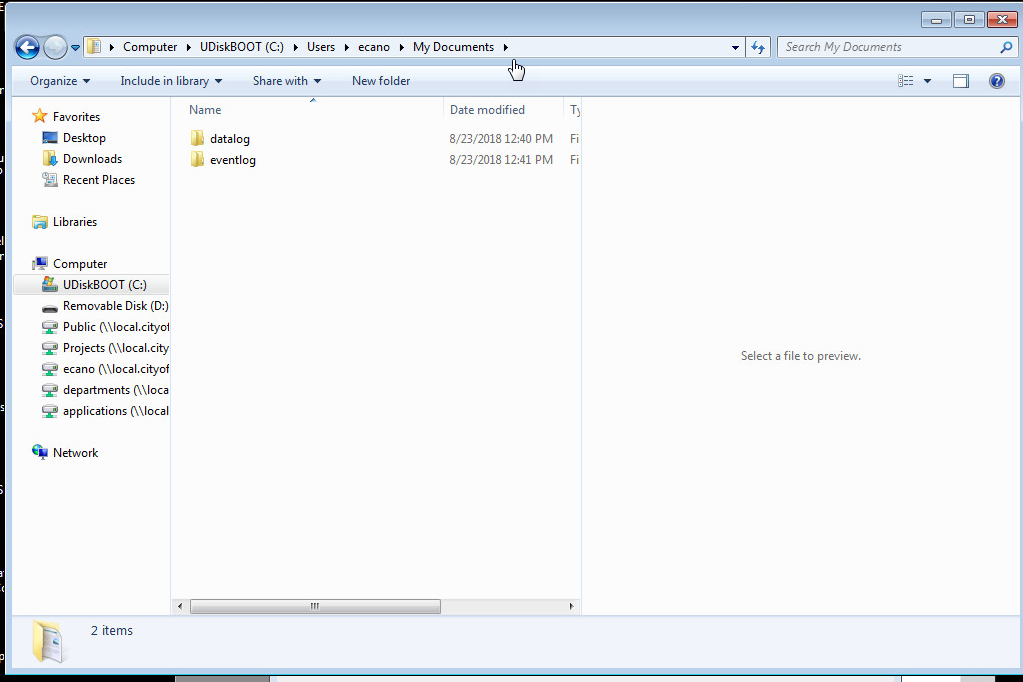Go back with the Back arrow button
The image size is (1023, 682).
[27, 47]
